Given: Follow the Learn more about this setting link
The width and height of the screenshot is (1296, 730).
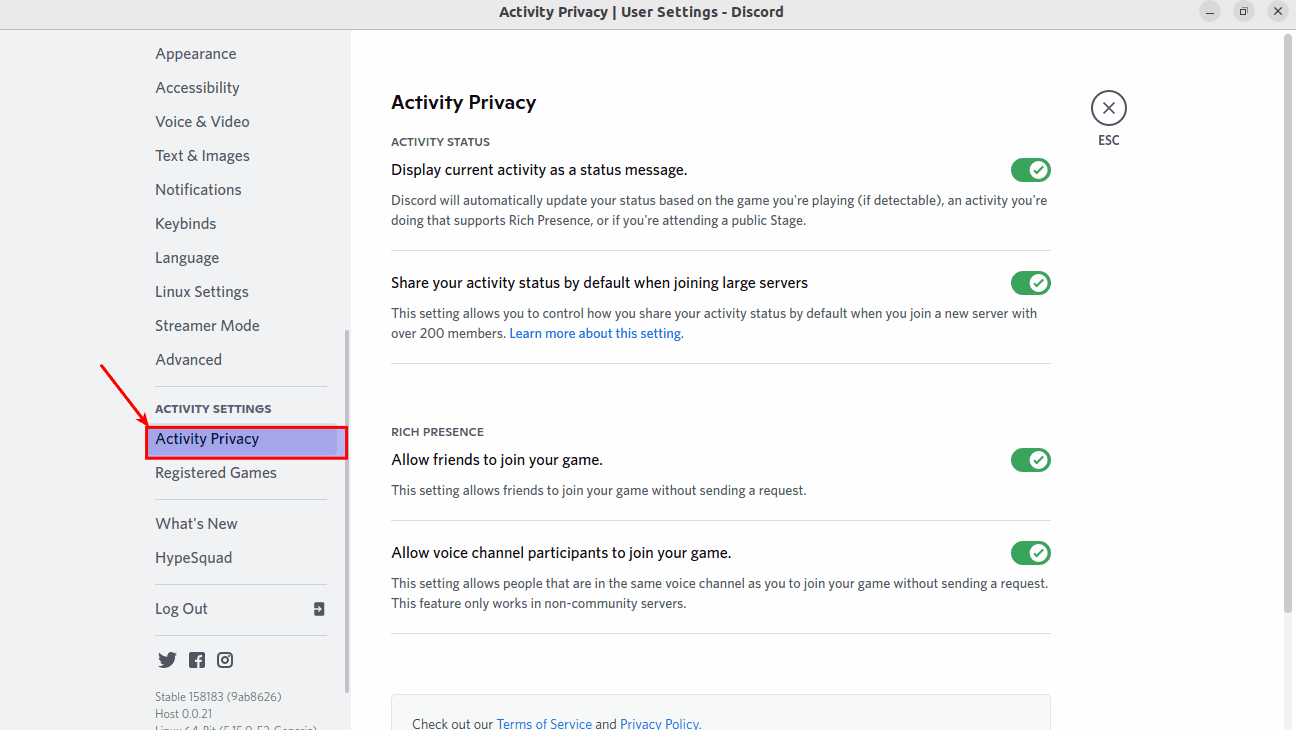Looking at the screenshot, I should 596,334.
